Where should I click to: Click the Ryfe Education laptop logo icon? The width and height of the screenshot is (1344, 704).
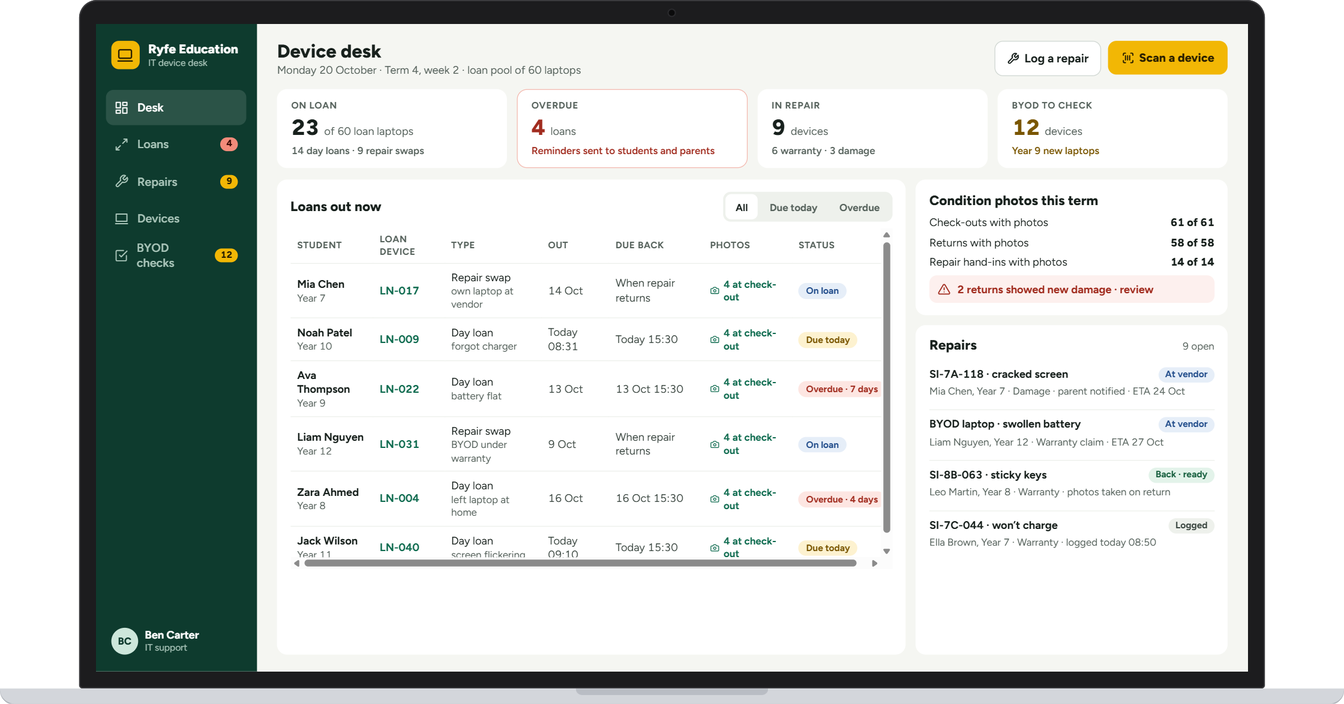point(125,55)
